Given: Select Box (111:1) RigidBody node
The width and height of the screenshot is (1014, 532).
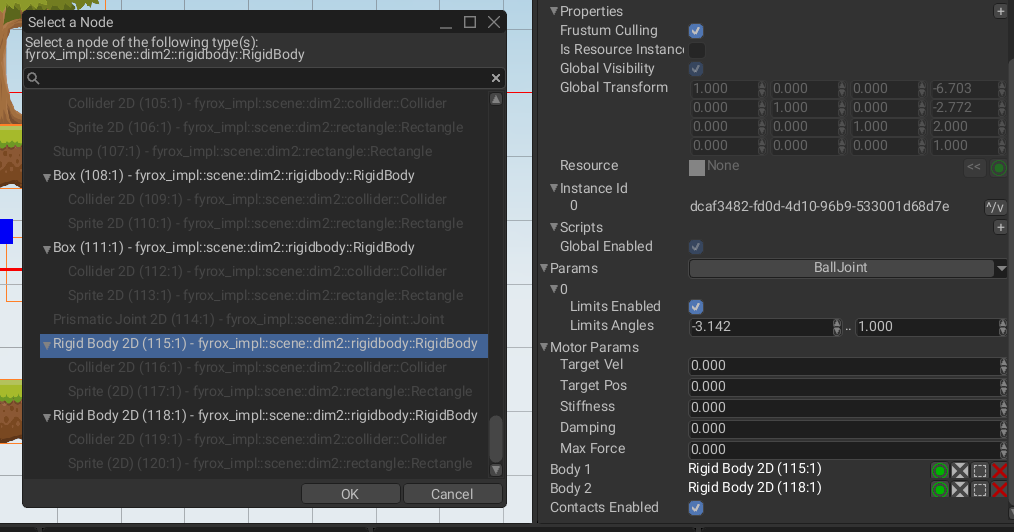Looking at the screenshot, I should [233, 247].
